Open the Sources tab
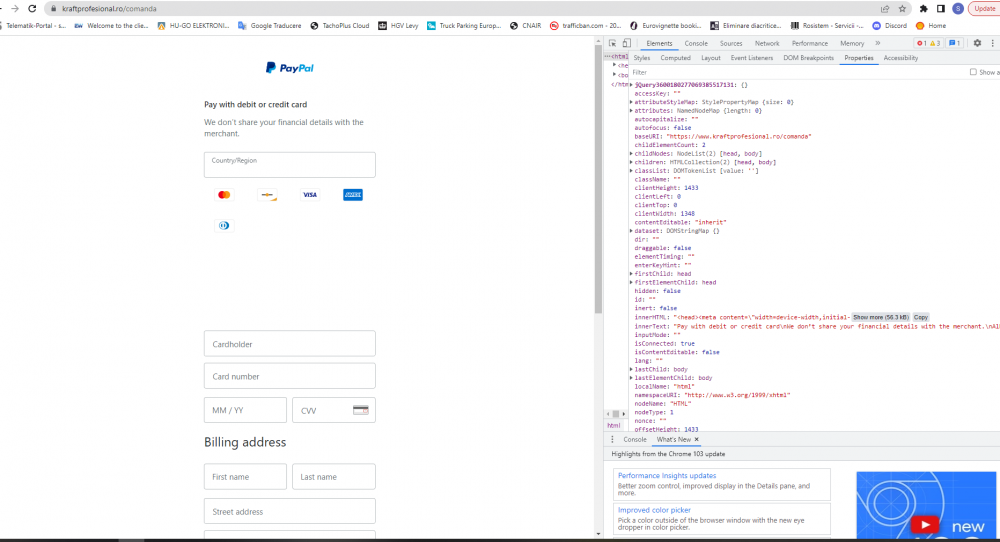Screen dimensions: 1000x542 [x=731, y=43]
